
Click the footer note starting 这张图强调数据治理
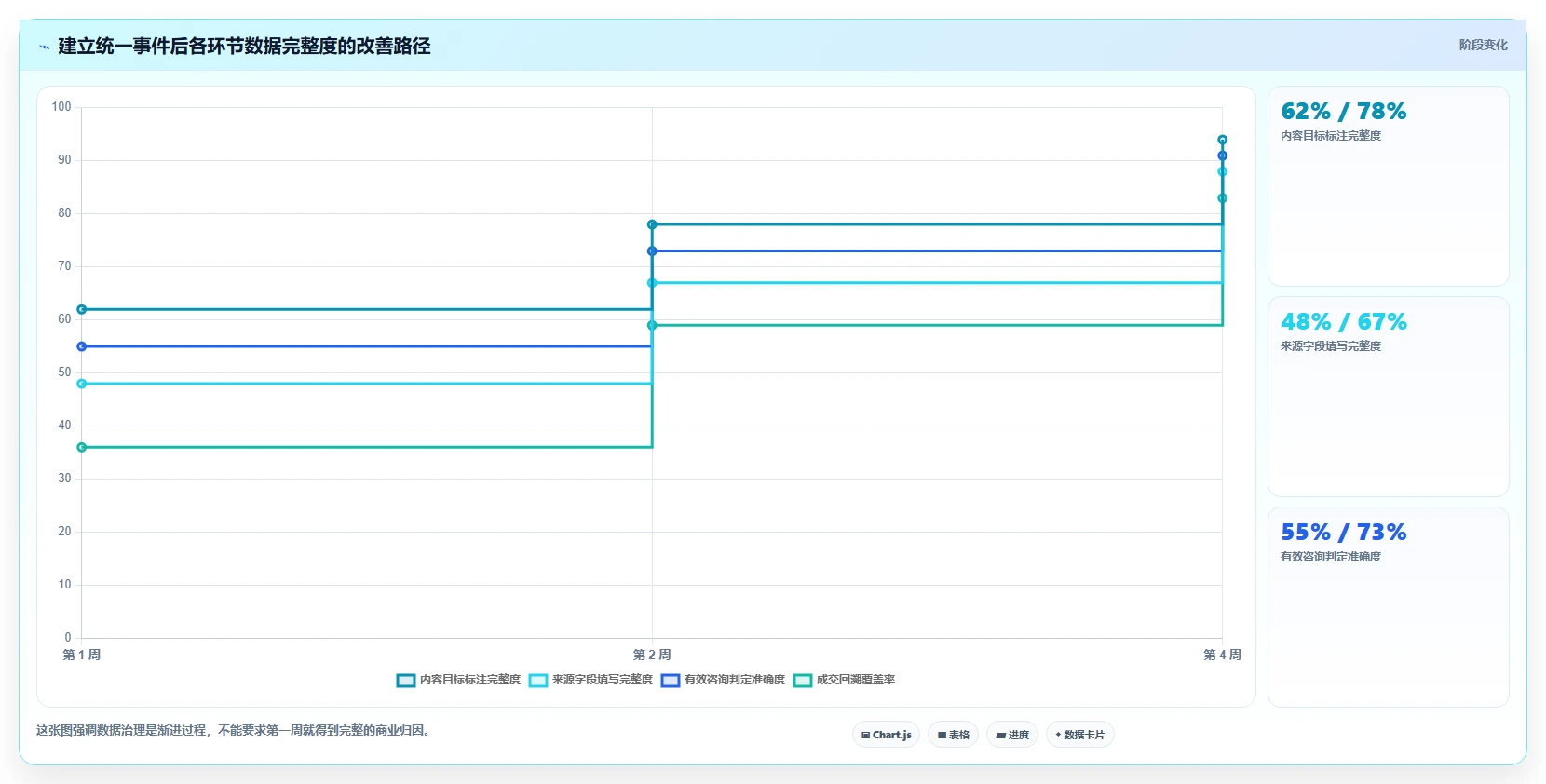[236, 730]
